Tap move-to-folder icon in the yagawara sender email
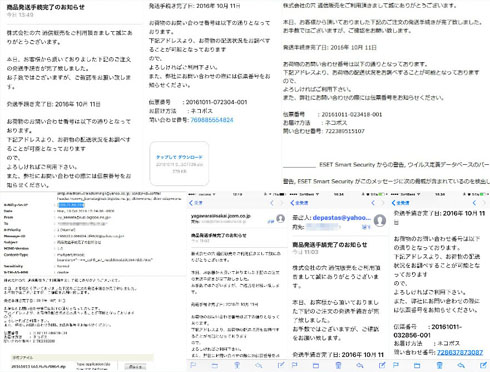This screenshot has height=372, width=490. pos(215,365)
